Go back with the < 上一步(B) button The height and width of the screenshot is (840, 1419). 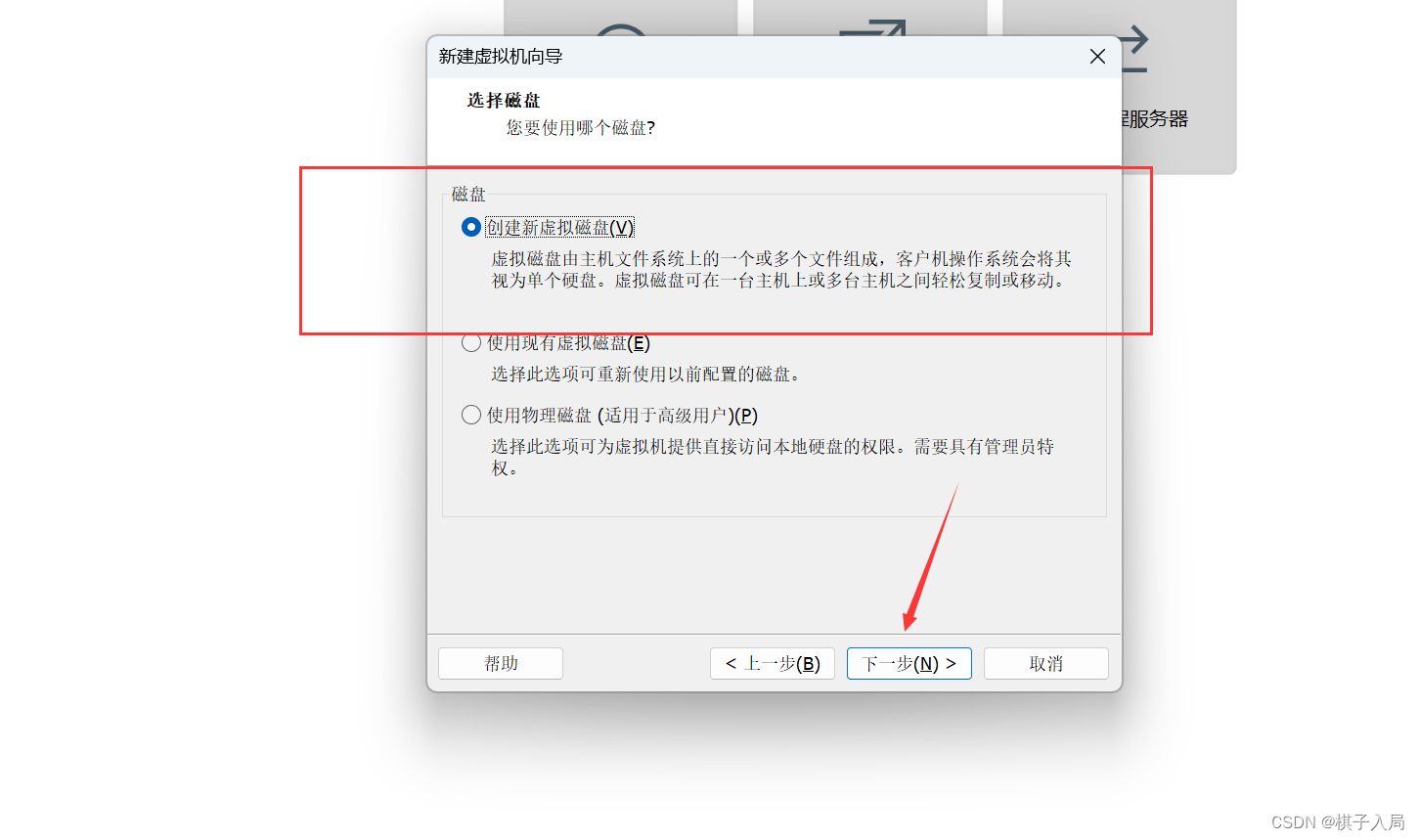(772, 663)
